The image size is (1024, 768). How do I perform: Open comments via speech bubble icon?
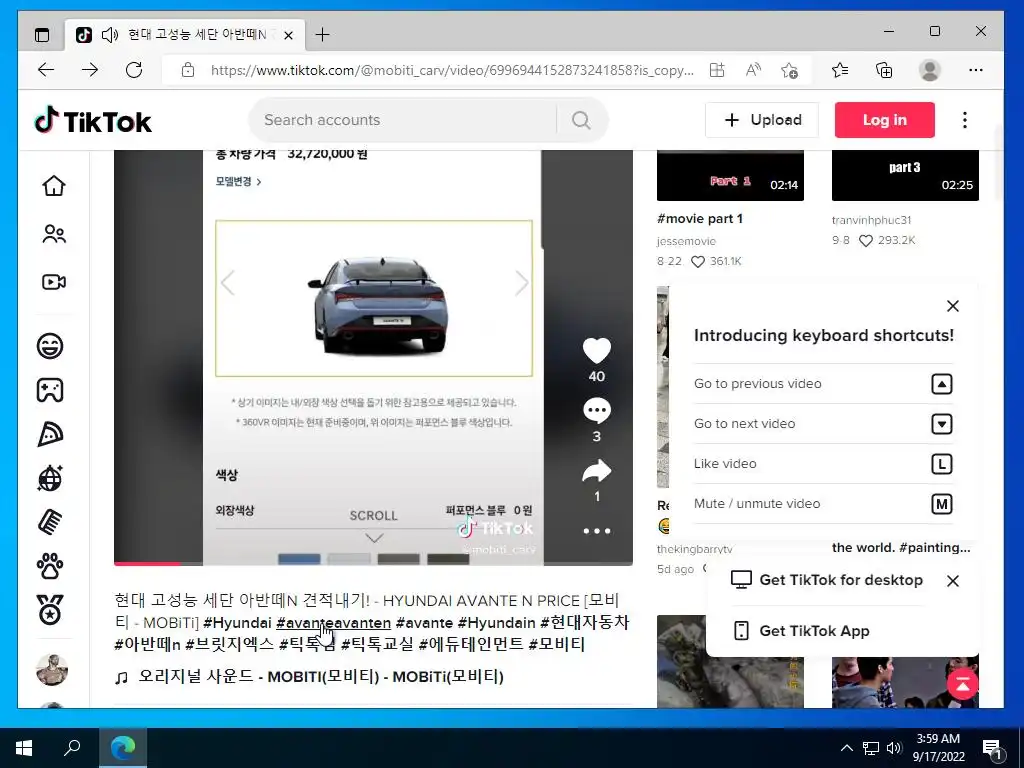click(596, 411)
